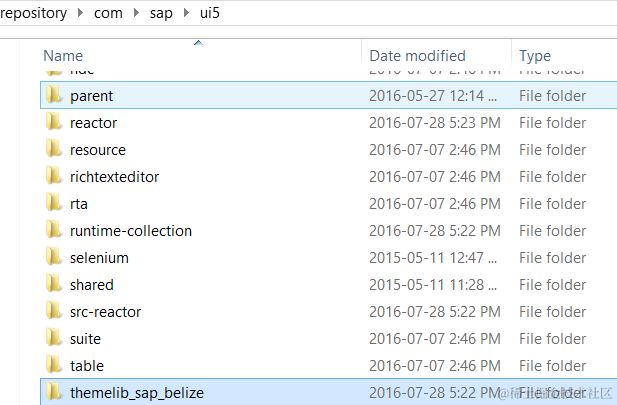The width and height of the screenshot is (617, 405).
Task: Click the richtexteditor folder icon
Action: (54, 176)
